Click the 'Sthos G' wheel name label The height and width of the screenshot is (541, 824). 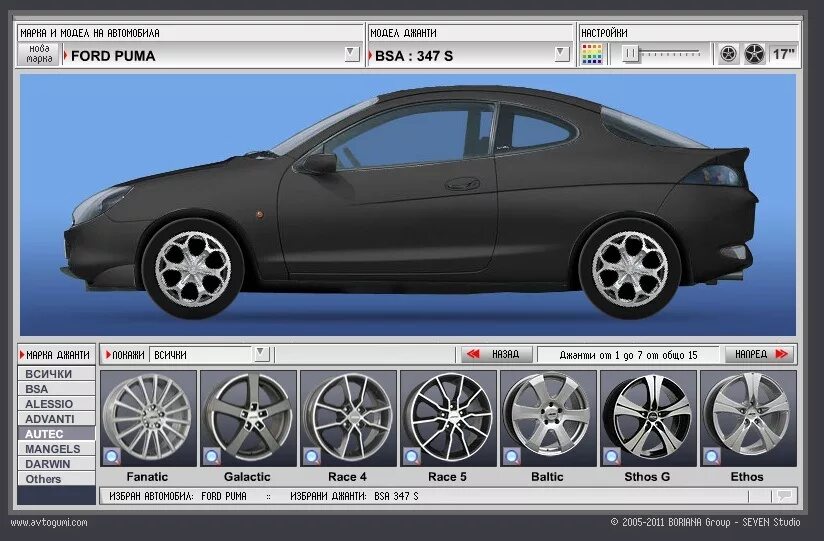tap(647, 477)
